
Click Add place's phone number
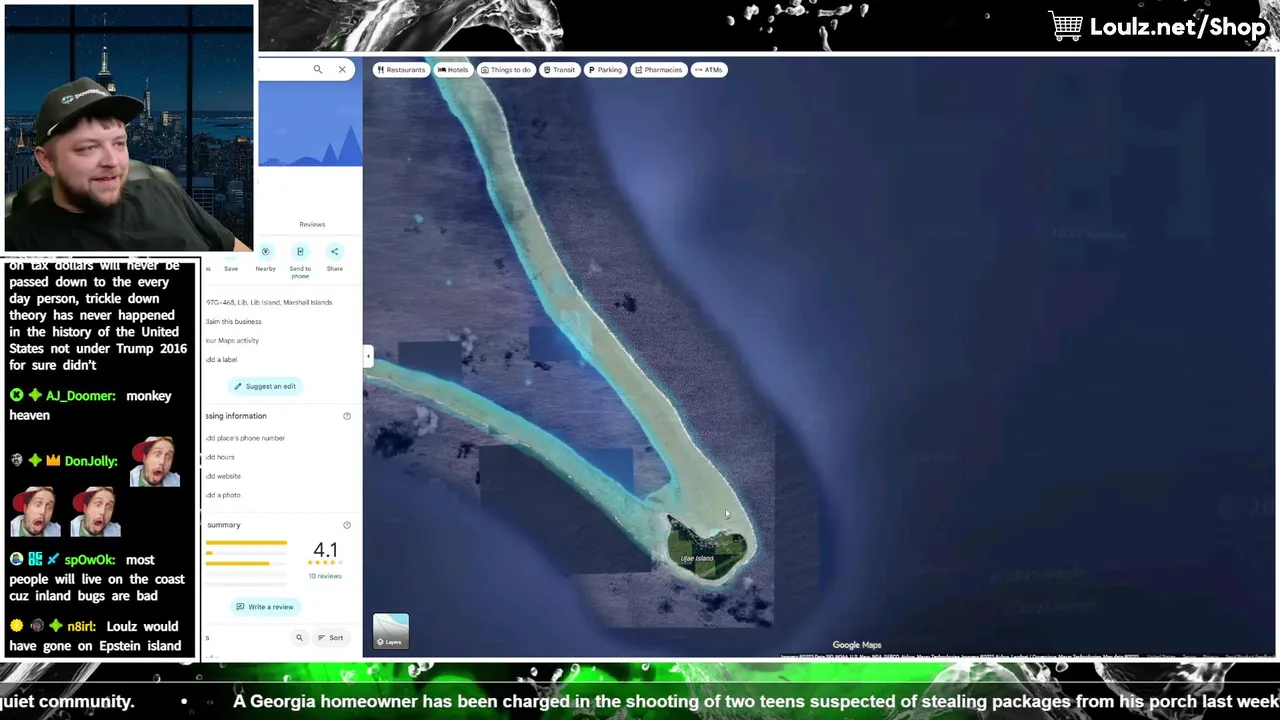[x=246, y=438]
